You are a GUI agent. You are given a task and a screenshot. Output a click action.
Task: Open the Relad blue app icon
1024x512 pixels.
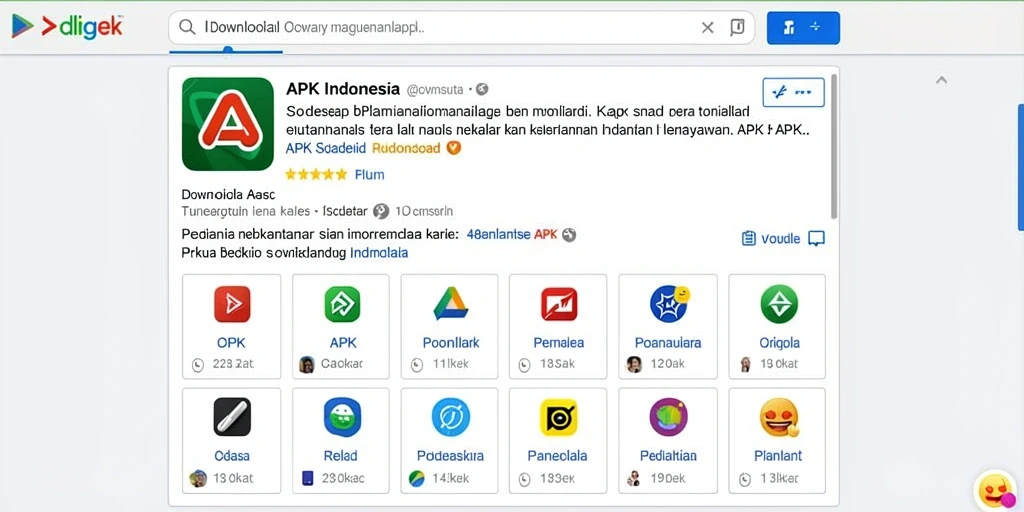coord(342,417)
